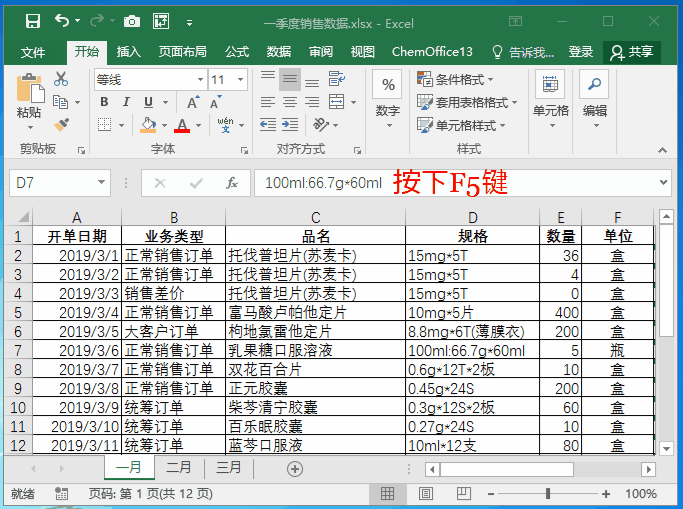Open 单元格样式 cell styles menu
Viewport: 683px width, 509px height.
click(x=461, y=125)
